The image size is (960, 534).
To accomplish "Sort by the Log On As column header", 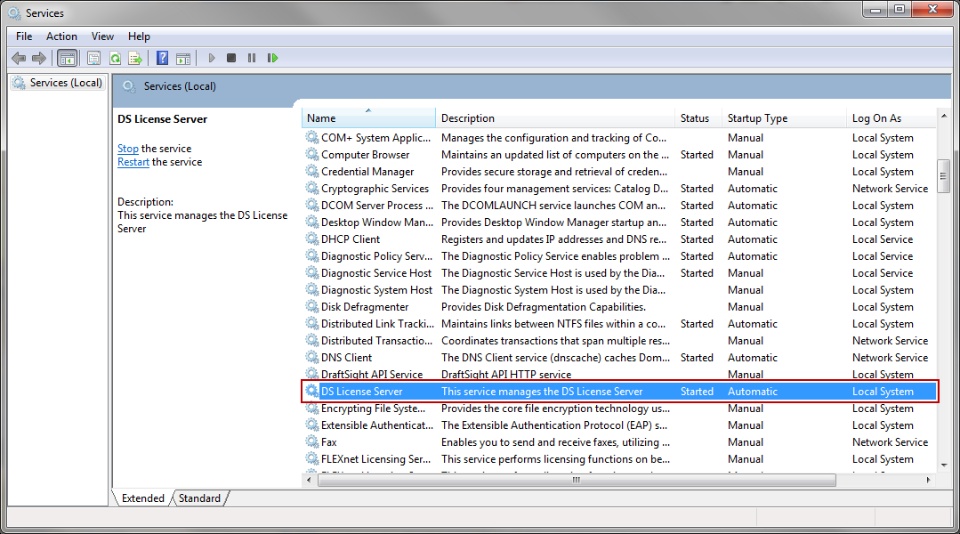I will coord(892,118).
